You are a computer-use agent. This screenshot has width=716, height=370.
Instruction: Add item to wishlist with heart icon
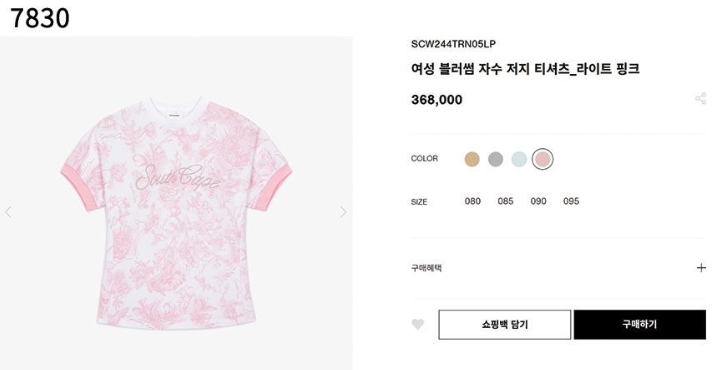(x=418, y=324)
